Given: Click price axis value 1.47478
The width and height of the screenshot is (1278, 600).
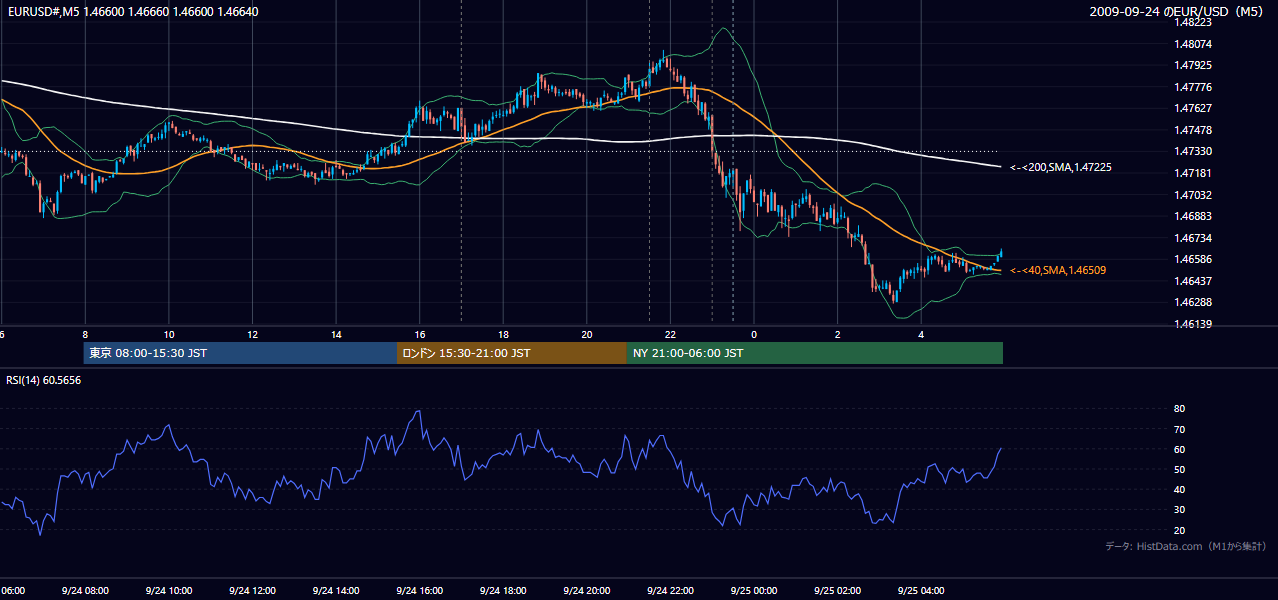Looking at the screenshot, I should (1194, 130).
